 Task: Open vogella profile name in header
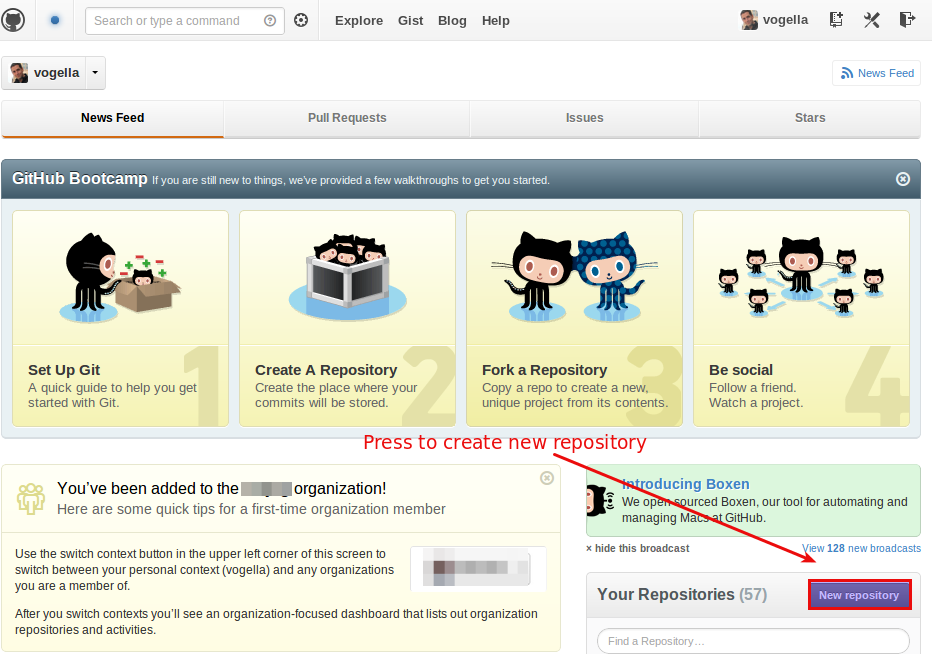coord(785,20)
